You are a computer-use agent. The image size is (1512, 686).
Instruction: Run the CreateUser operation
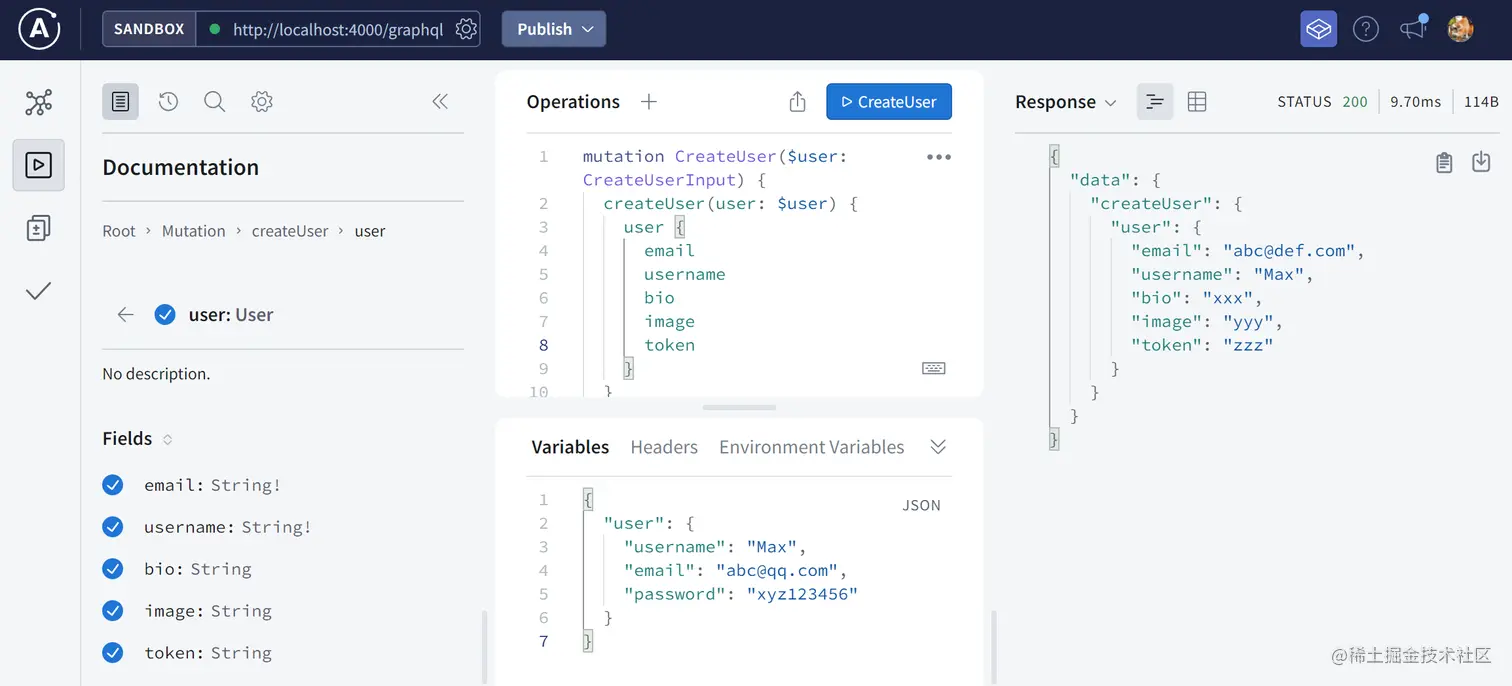[x=889, y=101]
